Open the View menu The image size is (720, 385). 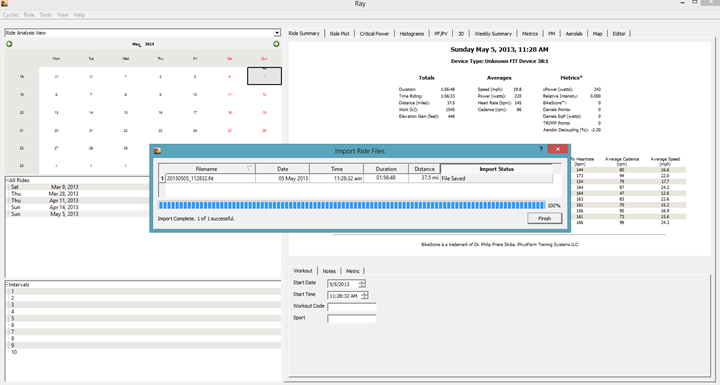pyautogui.click(x=62, y=15)
